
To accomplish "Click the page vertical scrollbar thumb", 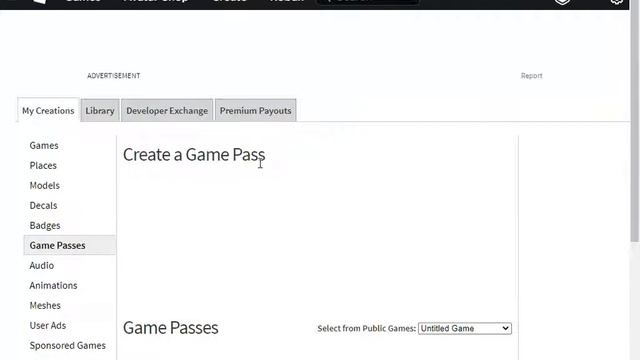I will pos(635,122).
